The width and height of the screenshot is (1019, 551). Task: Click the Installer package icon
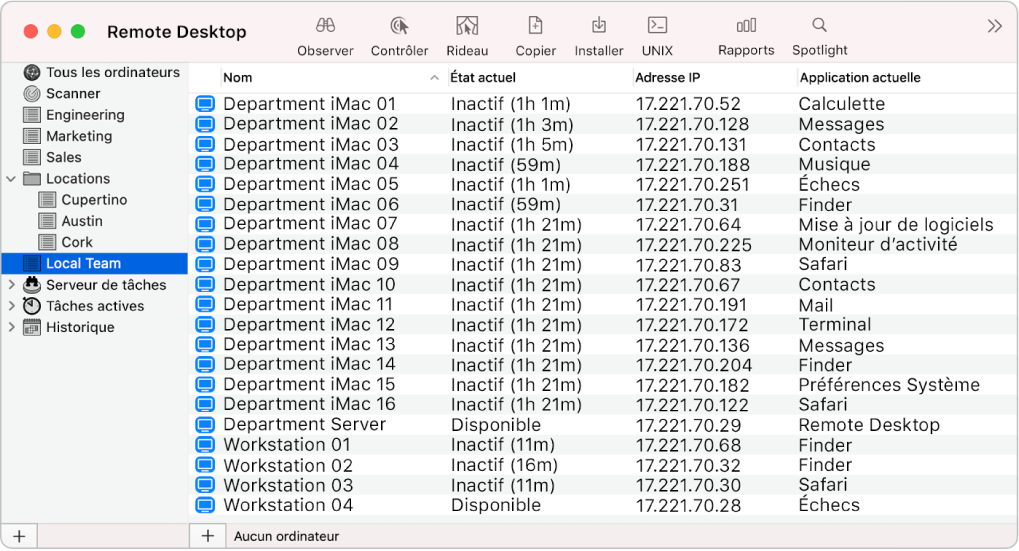click(x=598, y=26)
